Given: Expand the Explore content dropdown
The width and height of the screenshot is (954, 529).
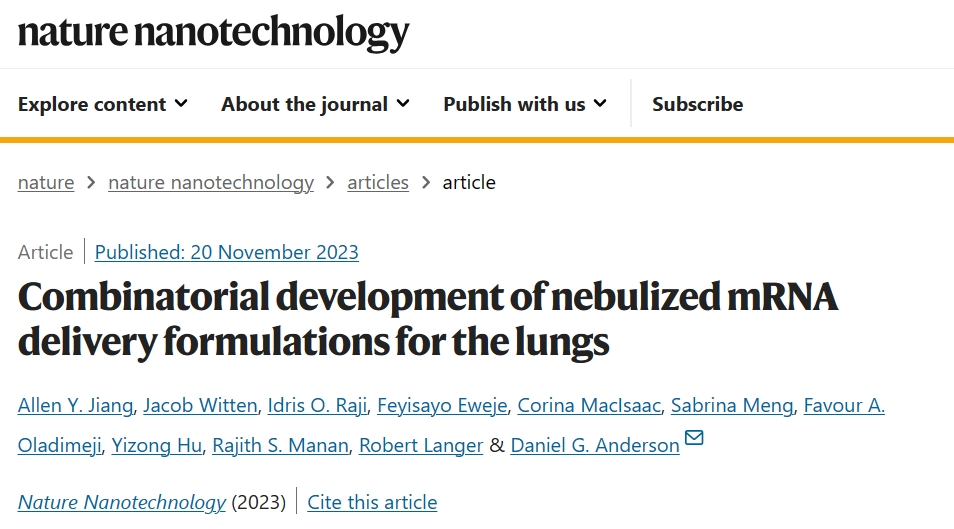Looking at the screenshot, I should 102,104.
